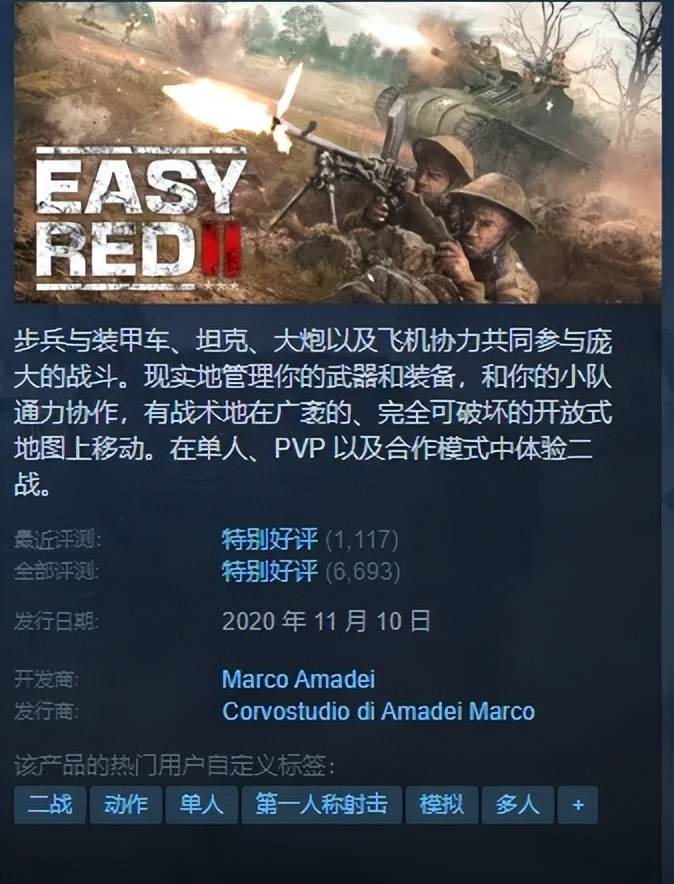Select the 单人 tag
The image size is (674, 884).
[201, 805]
